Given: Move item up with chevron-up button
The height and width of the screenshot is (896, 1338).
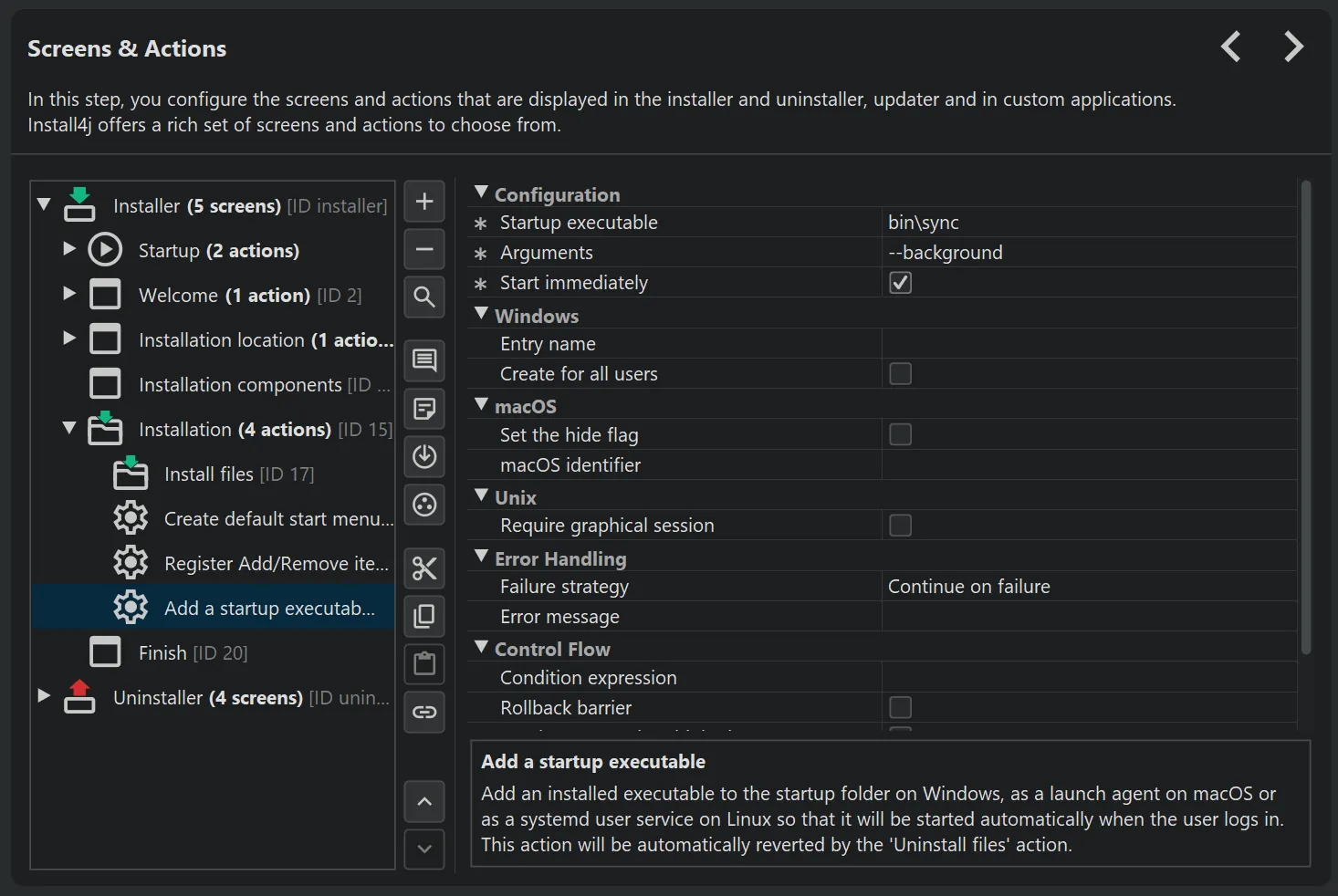Looking at the screenshot, I should point(424,802).
